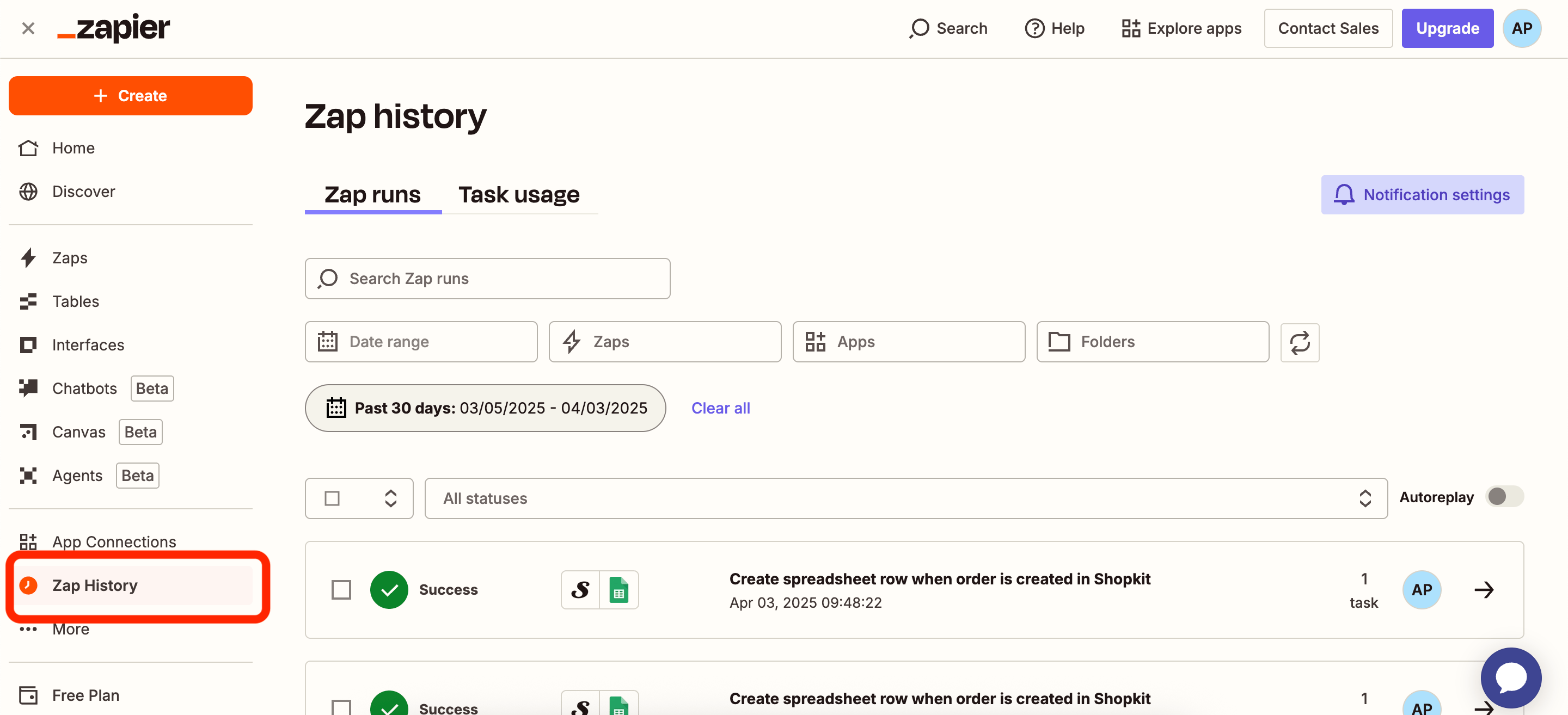Click the Explore apps grid icon
This screenshot has width=1568, height=715.
point(1130,29)
